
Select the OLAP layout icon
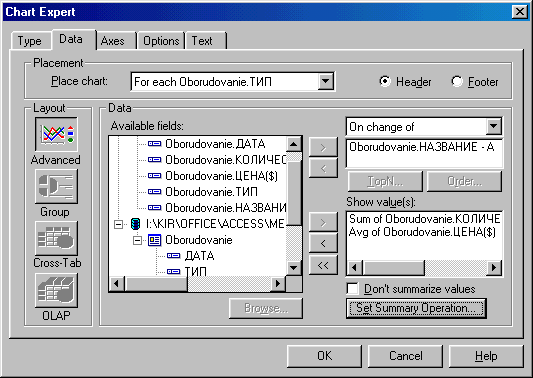pos(56,290)
